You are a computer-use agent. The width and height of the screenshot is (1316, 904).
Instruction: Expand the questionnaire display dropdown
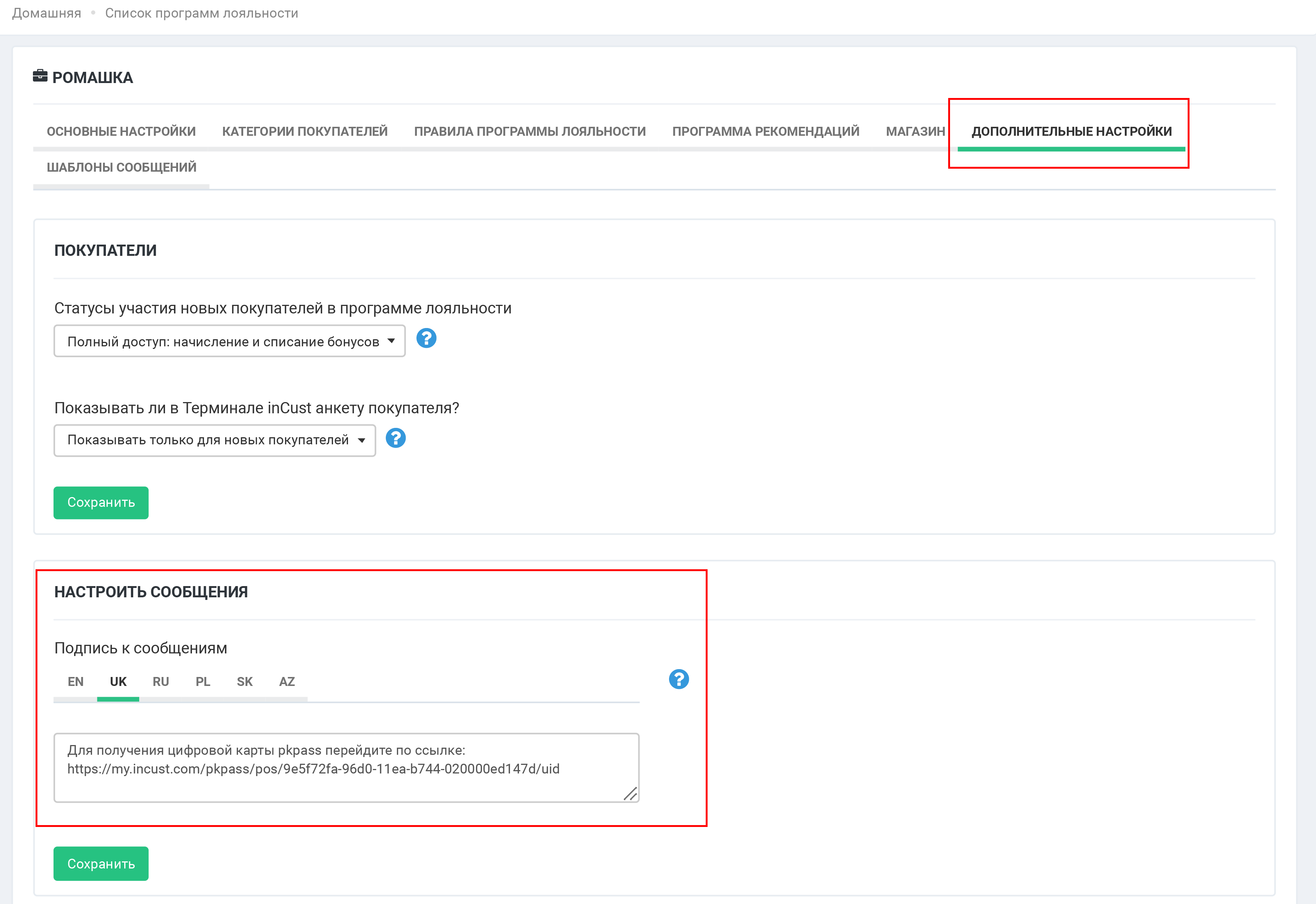(x=215, y=440)
